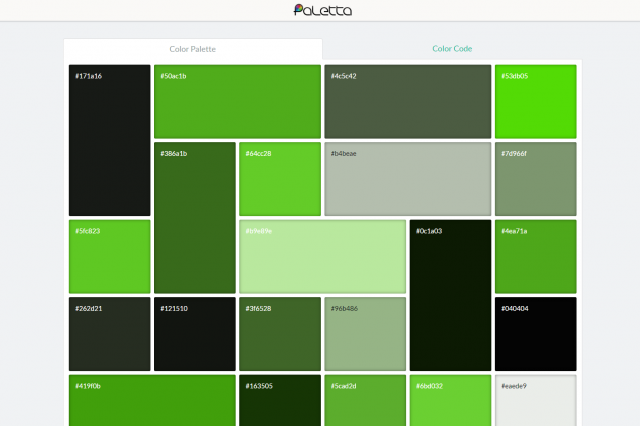Switch to the Color Code tab
The width and height of the screenshot is (640, 426).
(451, 48)
